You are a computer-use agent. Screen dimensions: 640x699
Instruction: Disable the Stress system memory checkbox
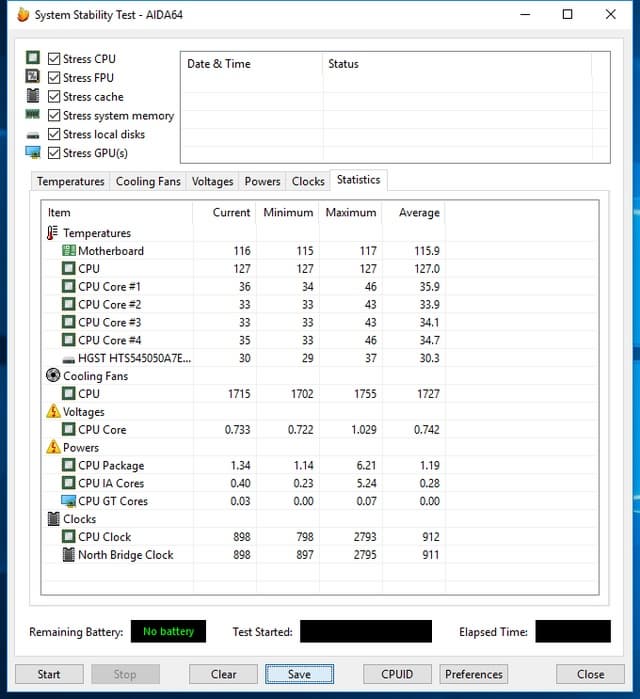(x=54, y=115)
